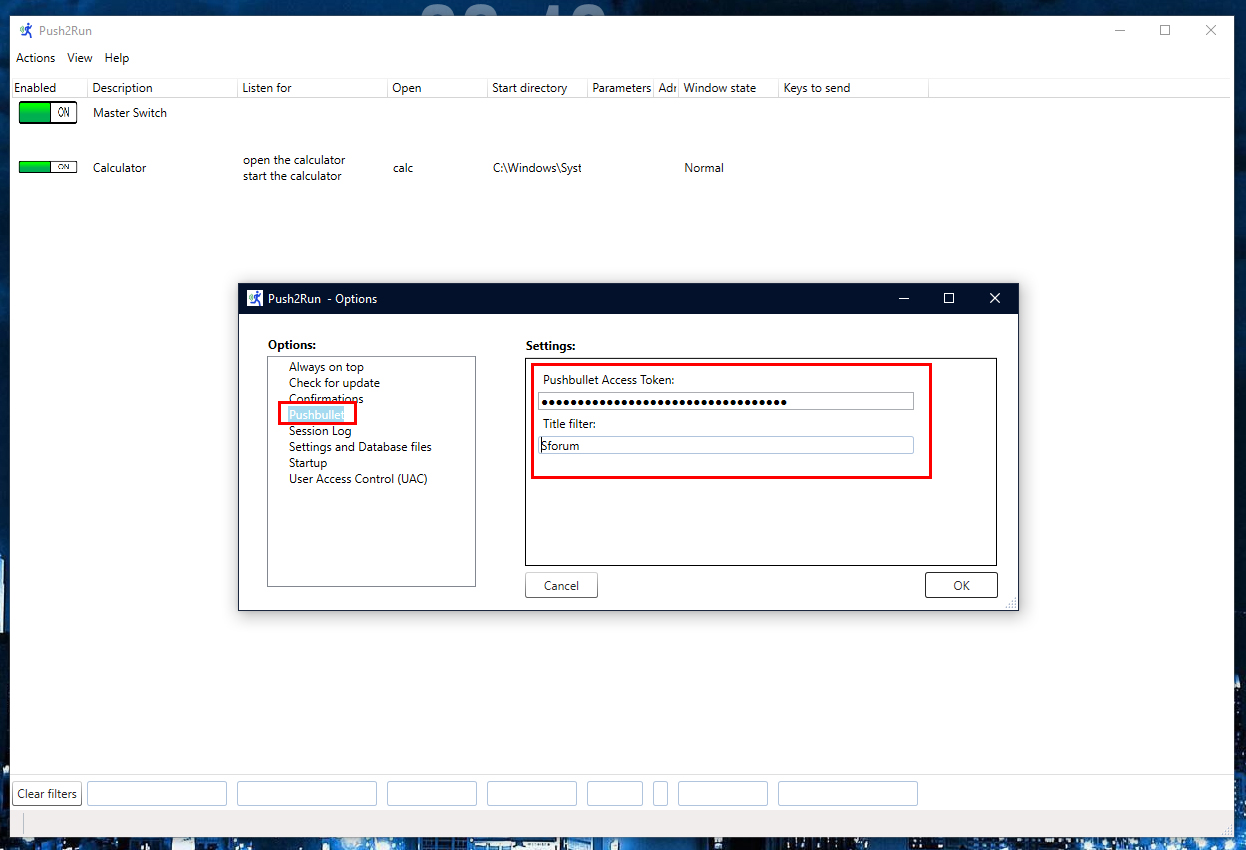Screen dimensions: 1246x850
Task: Click the Normal window state cell
Action: (x=704, y=168)
